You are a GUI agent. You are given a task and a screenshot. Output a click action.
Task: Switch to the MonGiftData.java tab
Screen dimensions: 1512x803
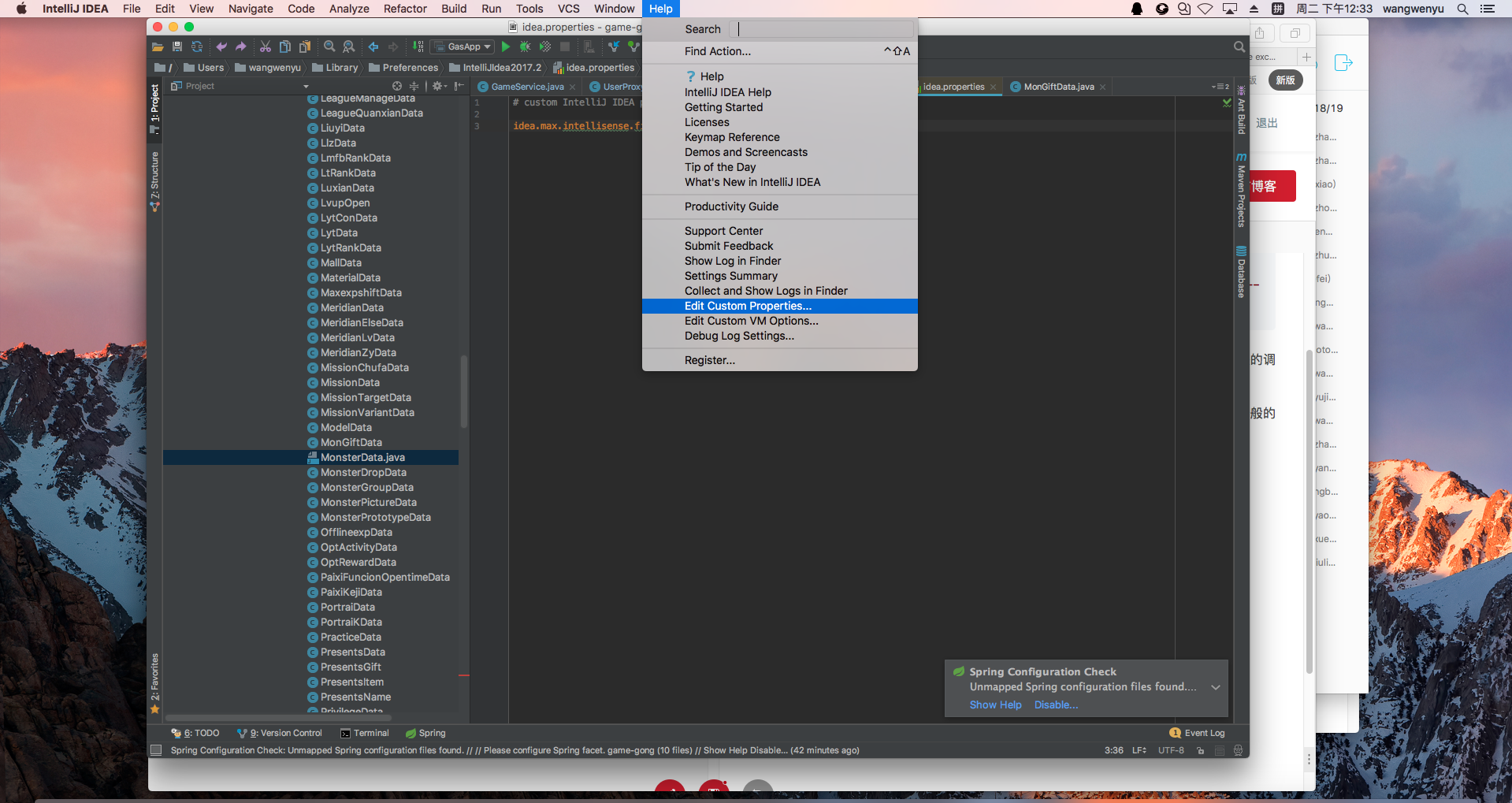point(1057,87)
